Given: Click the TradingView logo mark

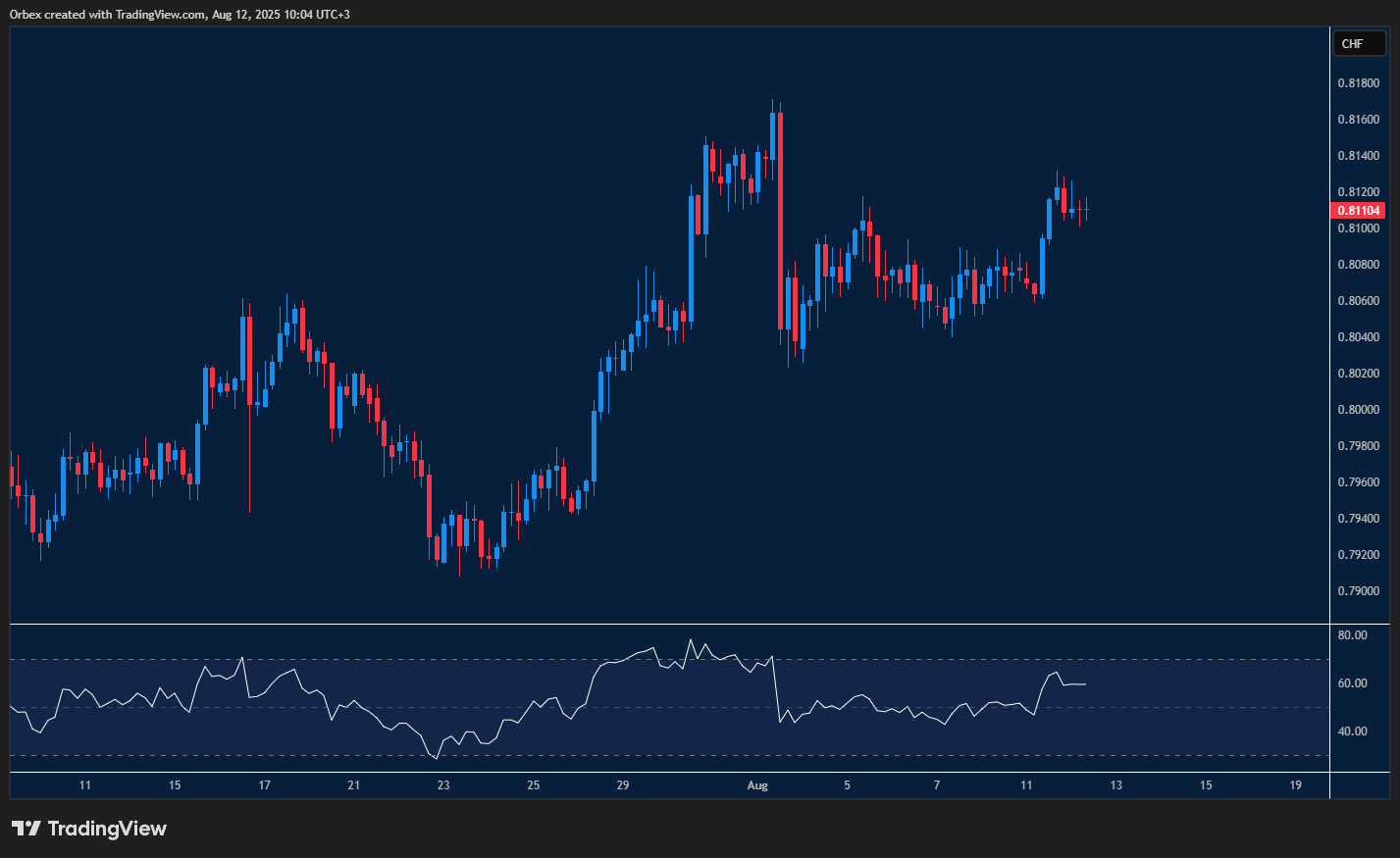Looking at the screenshot, I should [x=28, y=829].
